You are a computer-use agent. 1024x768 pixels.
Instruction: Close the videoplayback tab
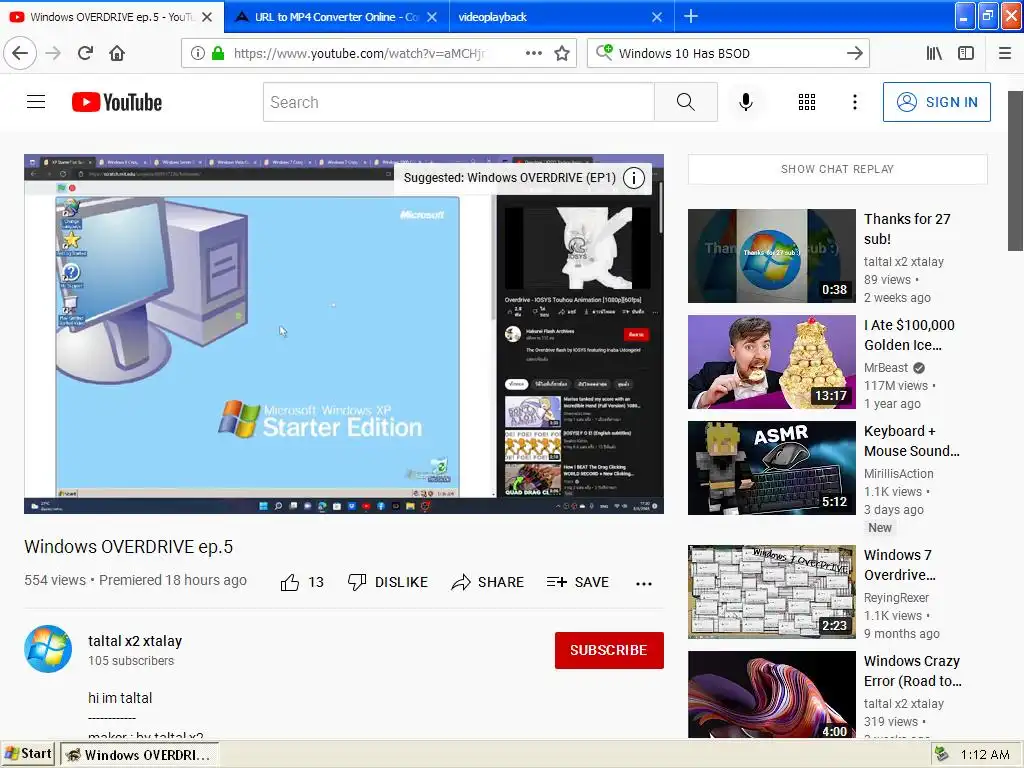pyautogui.click(x=657, y=17)
